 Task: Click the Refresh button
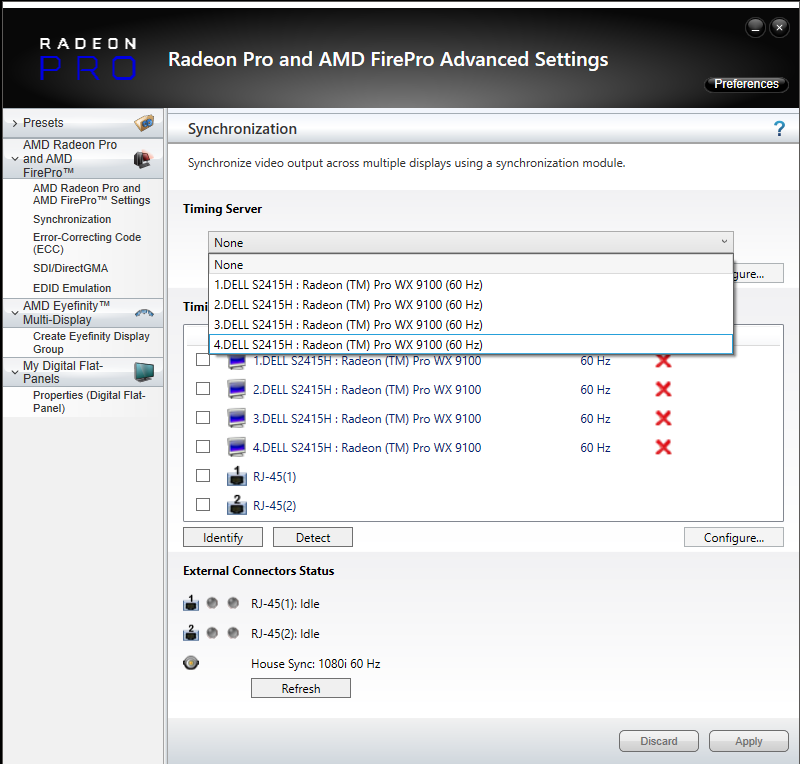tap(301, 688)
